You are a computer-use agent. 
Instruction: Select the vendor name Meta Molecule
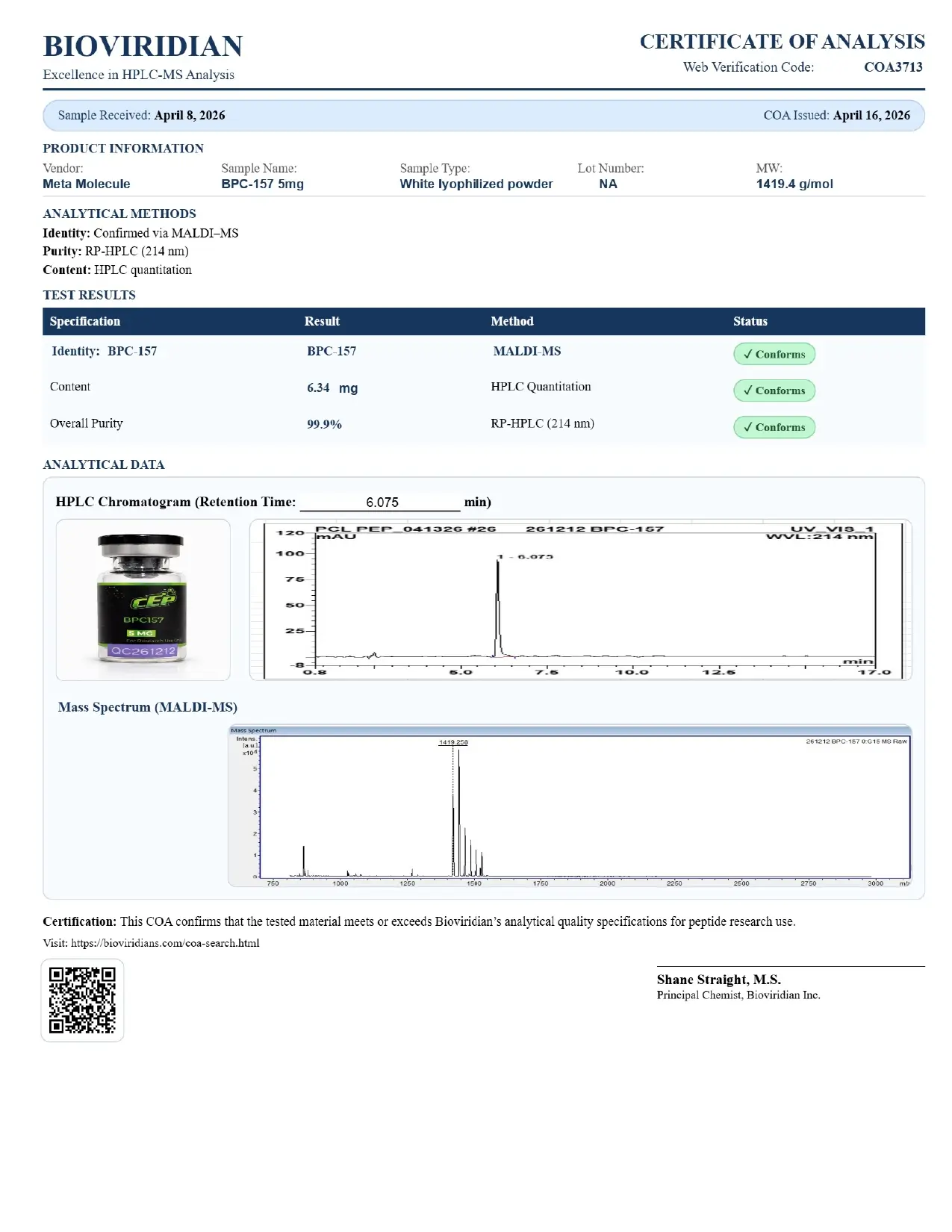tap(87, 184)
